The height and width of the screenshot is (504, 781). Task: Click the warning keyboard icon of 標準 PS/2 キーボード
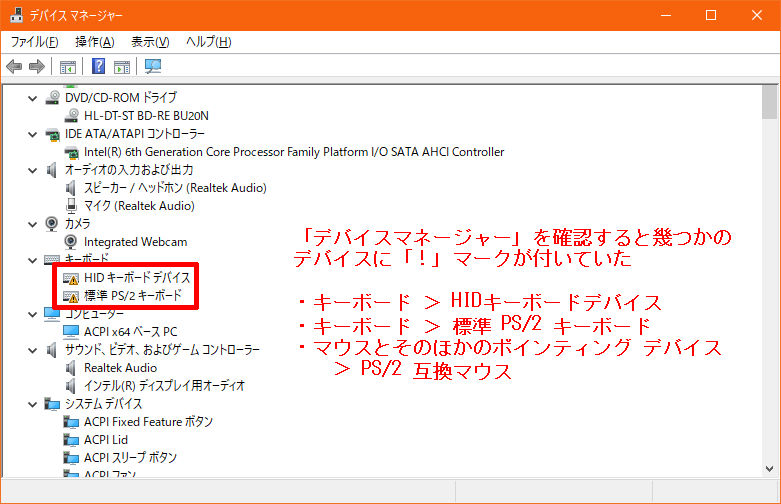point(71,296)
